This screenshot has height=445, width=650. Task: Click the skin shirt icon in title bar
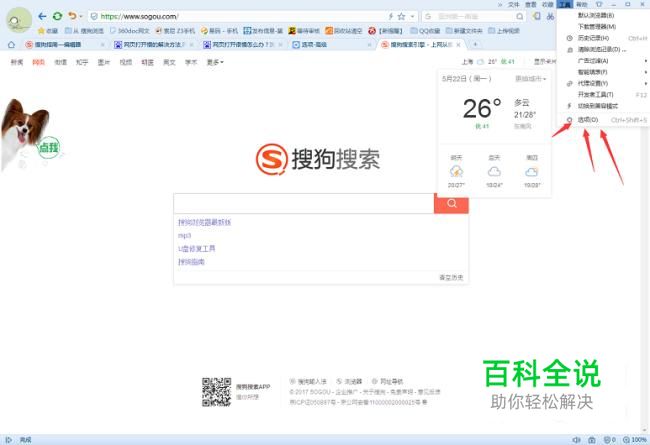pyautogui.click(x=599, y=4)
